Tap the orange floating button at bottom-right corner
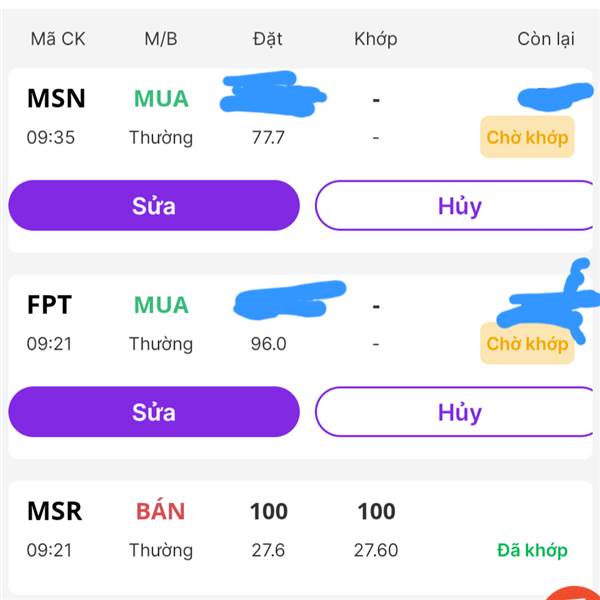600x600 pixels. click(584, 593)
